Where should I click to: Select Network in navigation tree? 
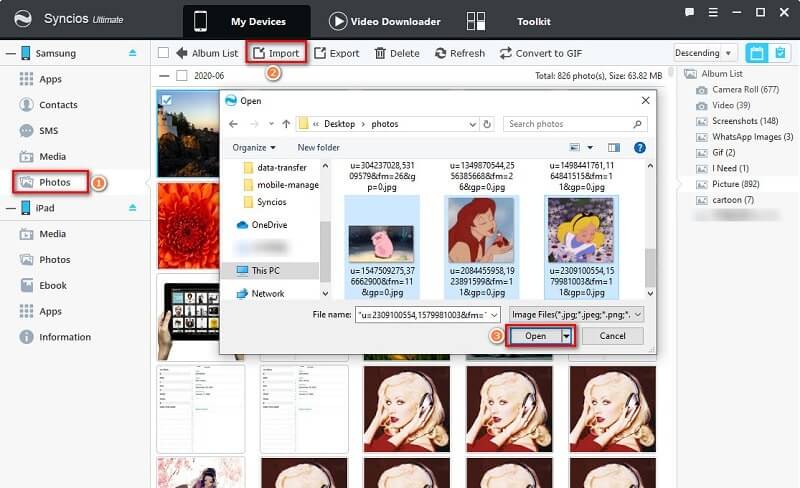point(261,294)
